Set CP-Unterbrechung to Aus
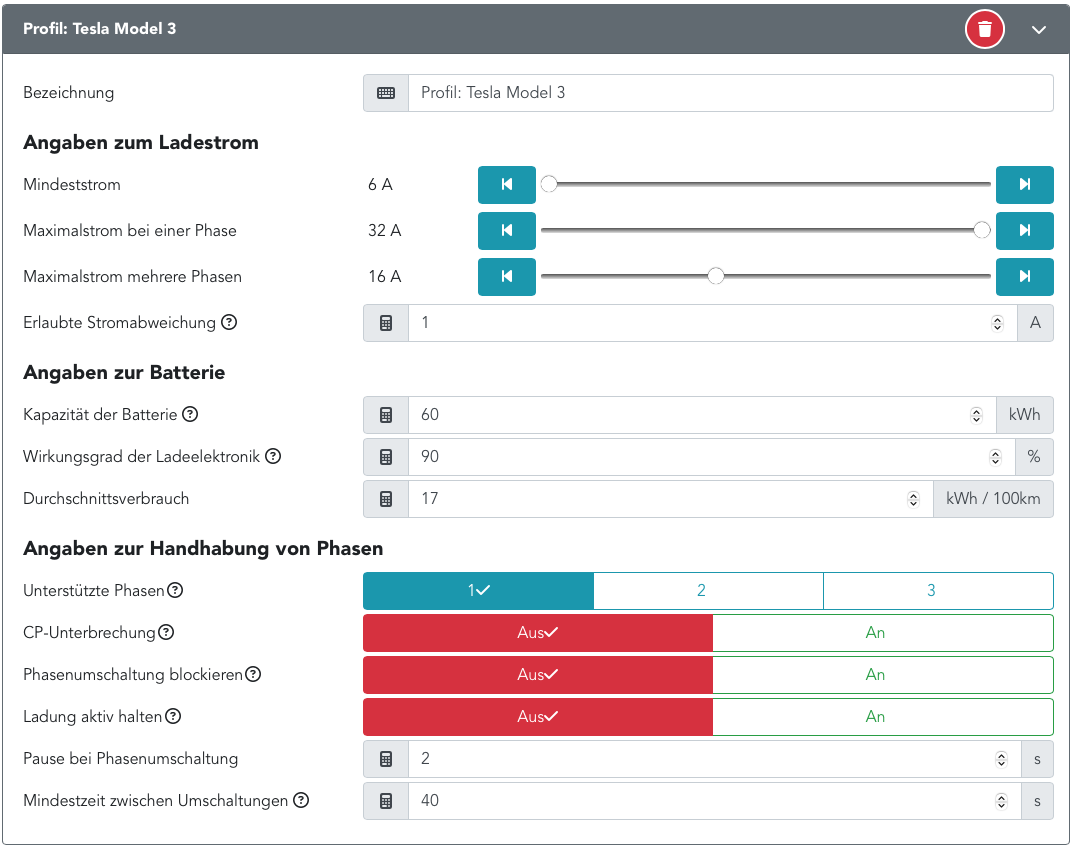This screenshot has height=850, width=1076. tap(538, 633)
